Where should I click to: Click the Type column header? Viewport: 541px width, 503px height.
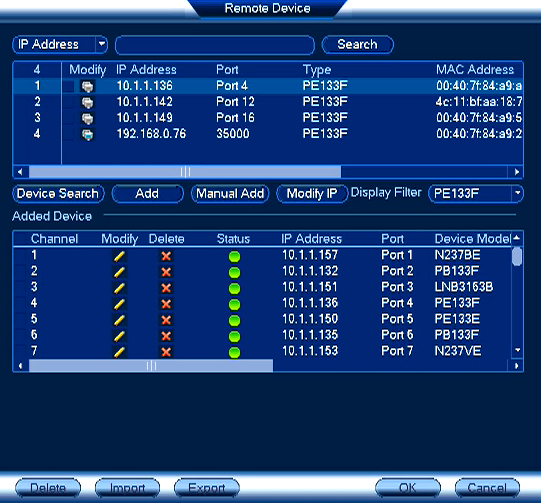point(317,70)
